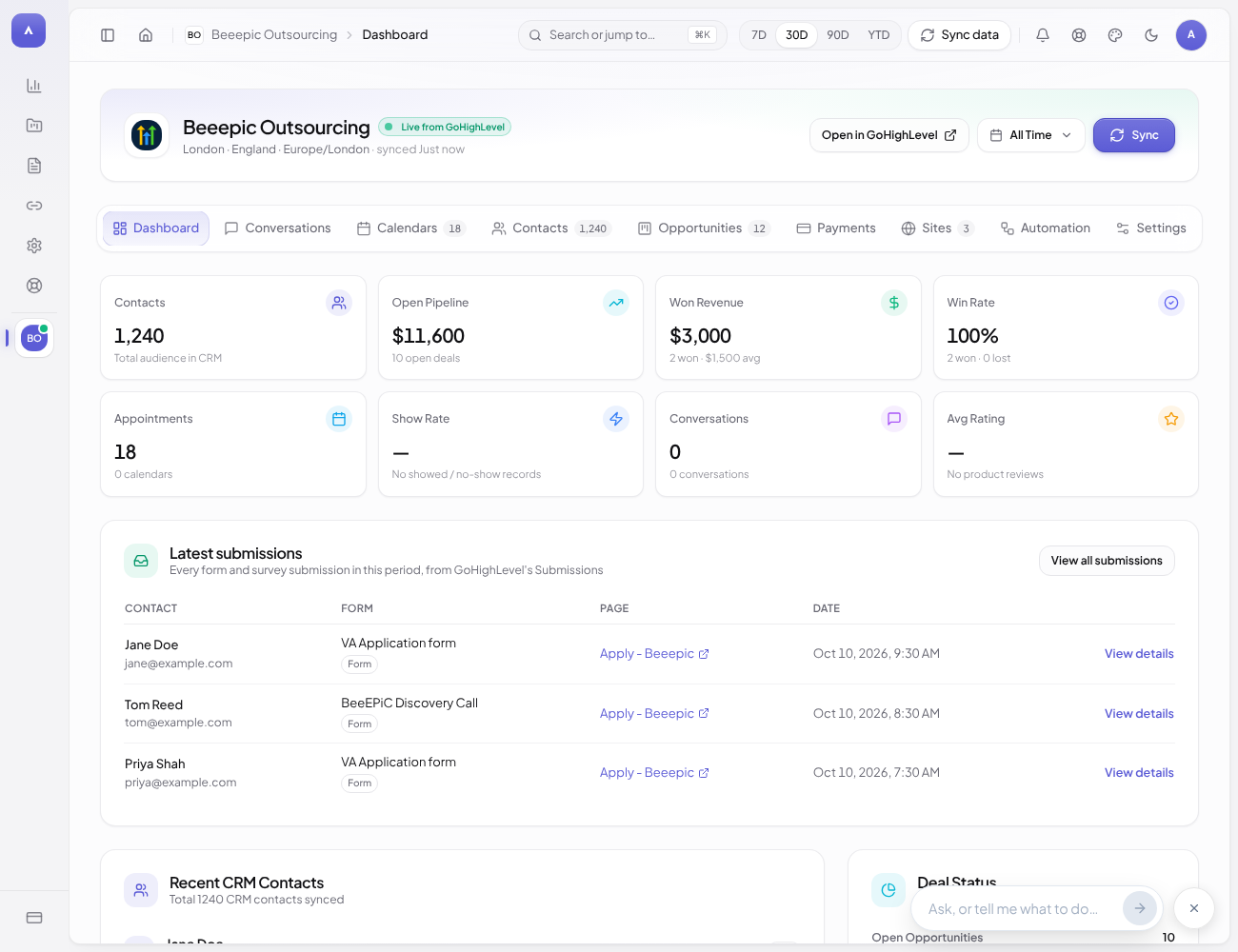
Task: Open the color palette theme picker
Action: pos(1115,35)
